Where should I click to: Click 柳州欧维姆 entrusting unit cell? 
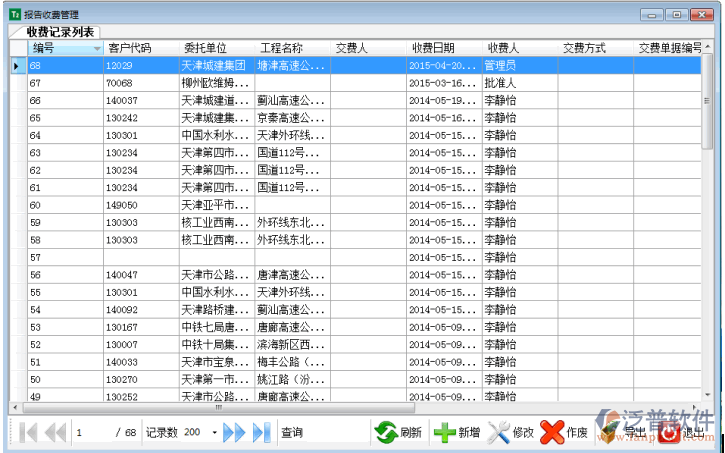click(217, 83)
